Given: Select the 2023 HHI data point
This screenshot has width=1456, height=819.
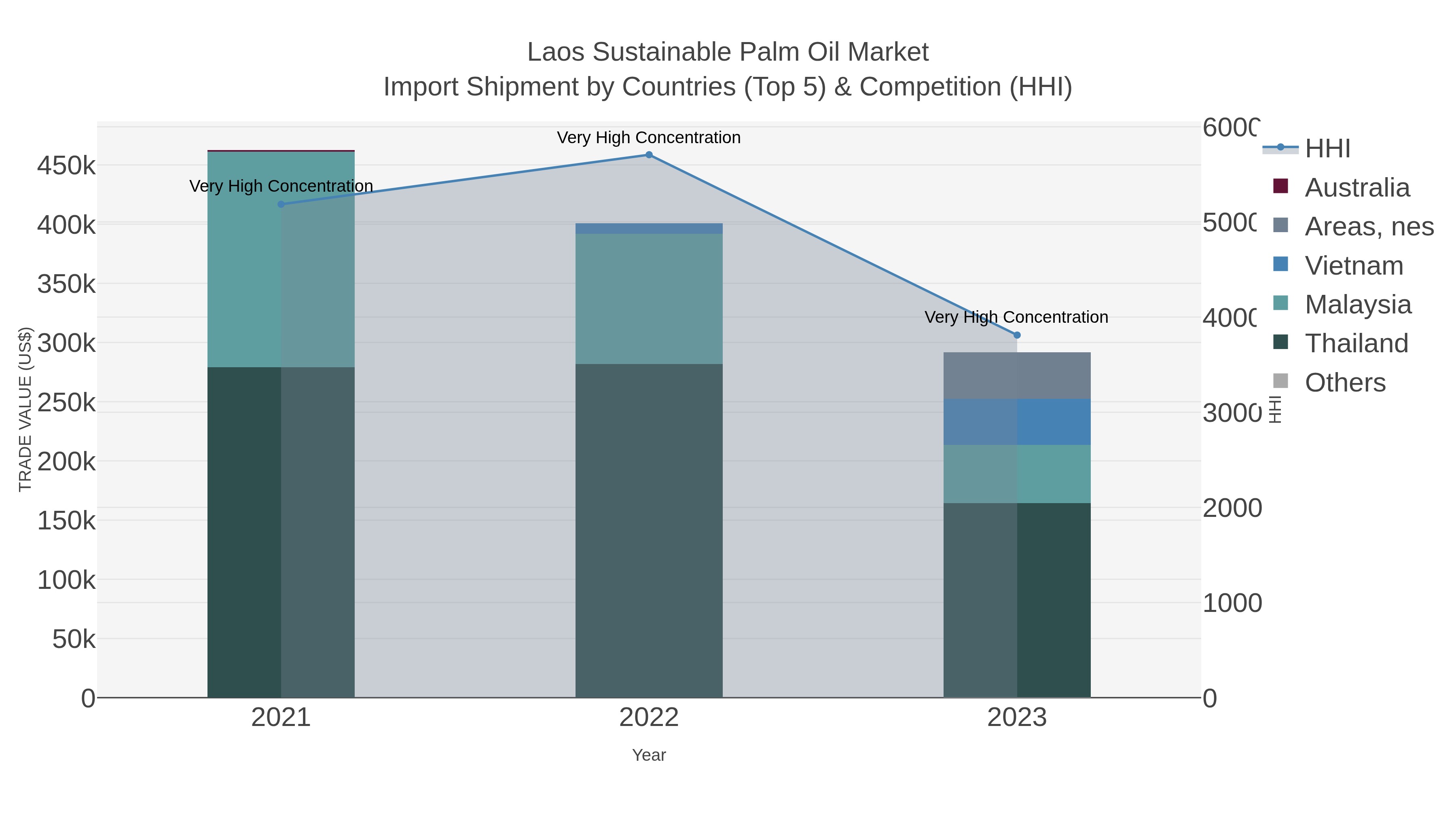Looking at the screenshot, I should pyautogui.click(x=1017, y=335).
